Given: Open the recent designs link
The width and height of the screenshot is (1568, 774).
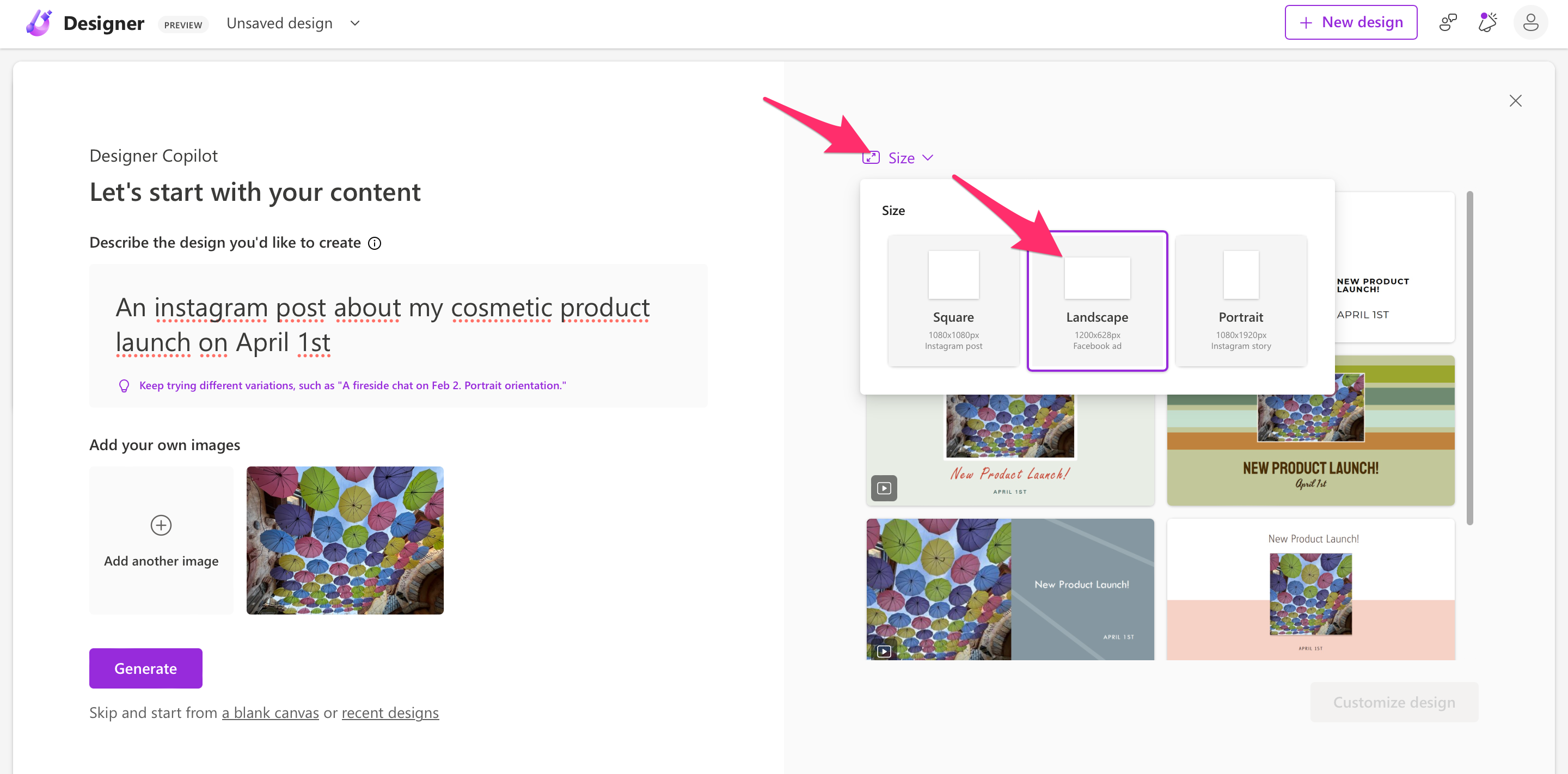Looking at the screenshot, I should point(390,712).
